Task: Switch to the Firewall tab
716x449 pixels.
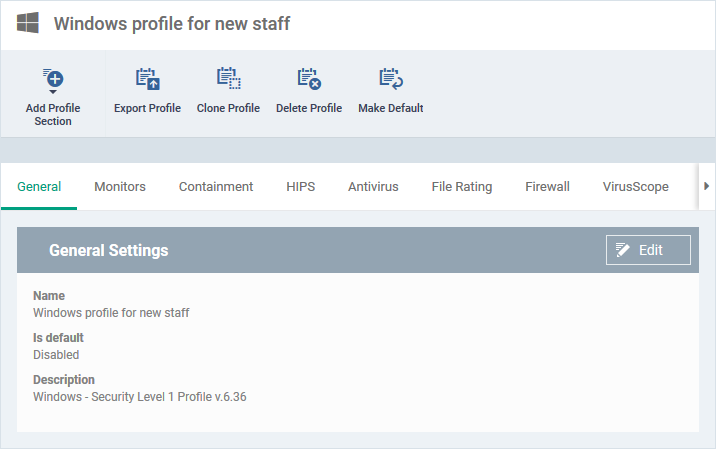Action: 547,186
